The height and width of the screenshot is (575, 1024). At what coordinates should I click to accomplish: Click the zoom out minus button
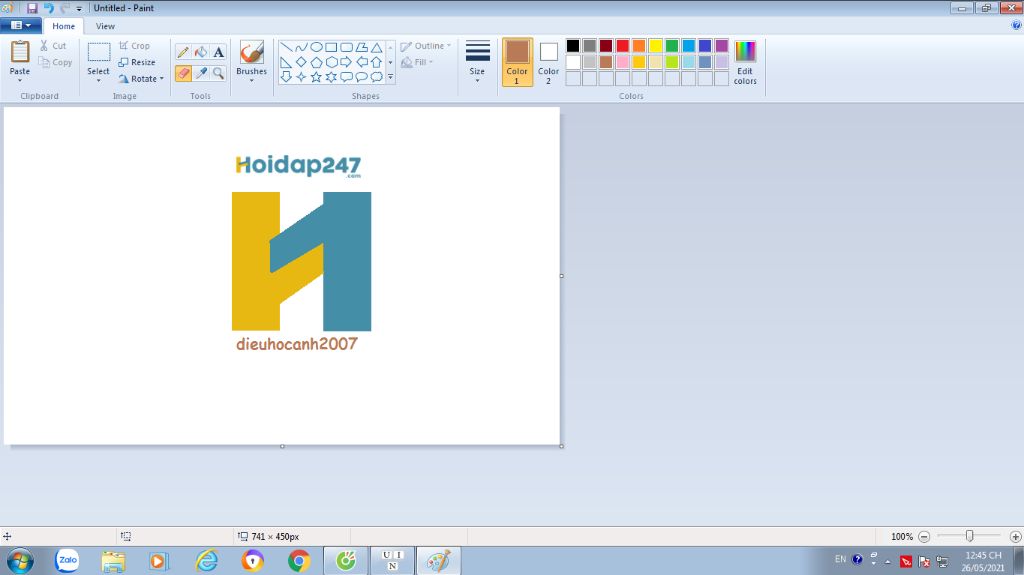(x=923, y=536)
